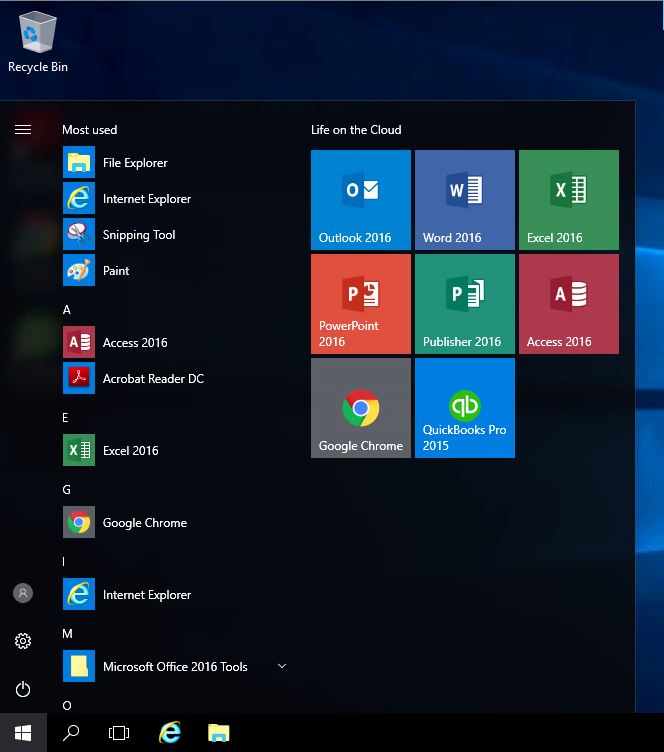This screenshot has height=752, width=664.
Task: Click the Most used heading
Action: 90,130
